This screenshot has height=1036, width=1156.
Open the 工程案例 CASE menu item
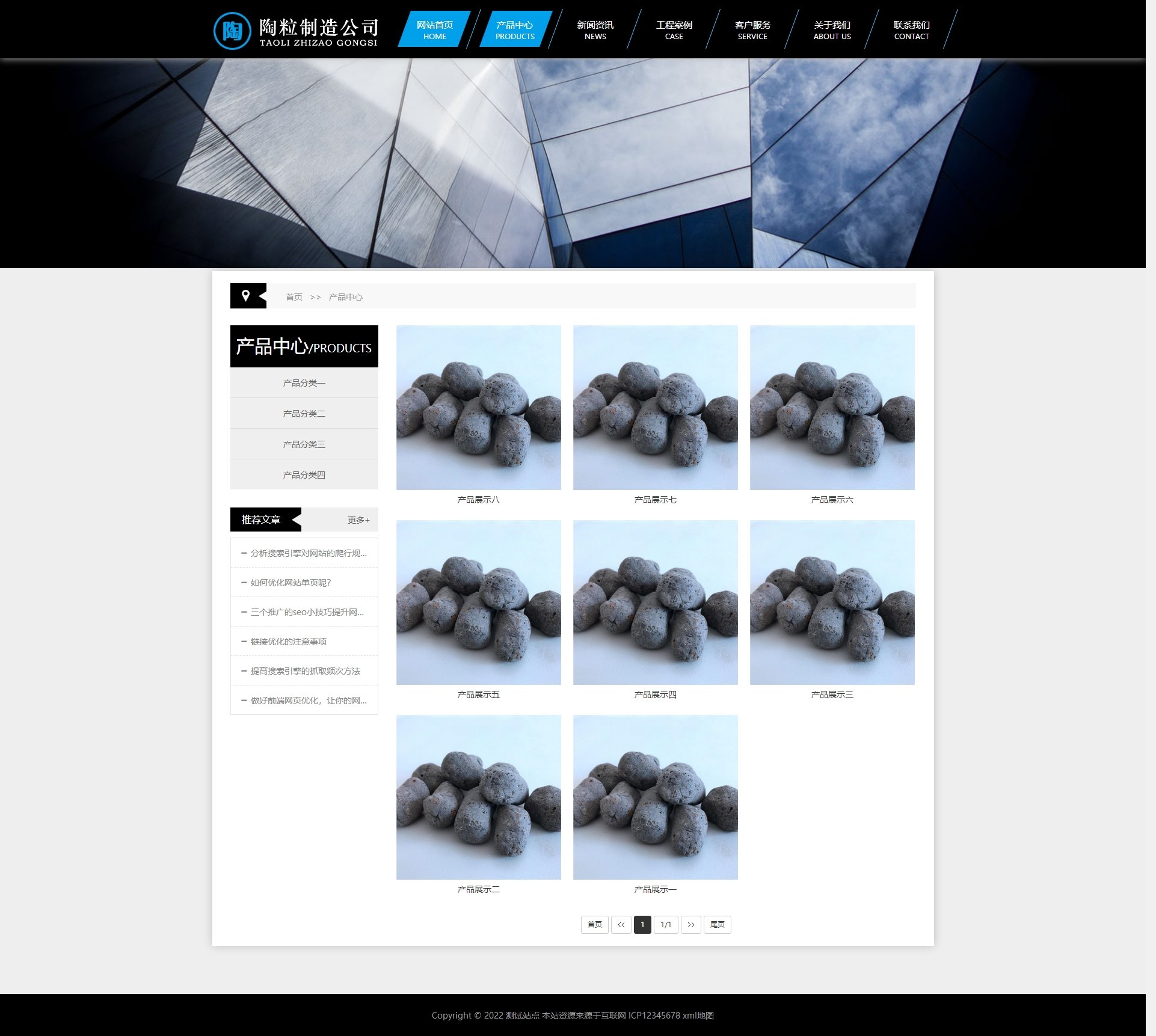[x=674, y=30]
